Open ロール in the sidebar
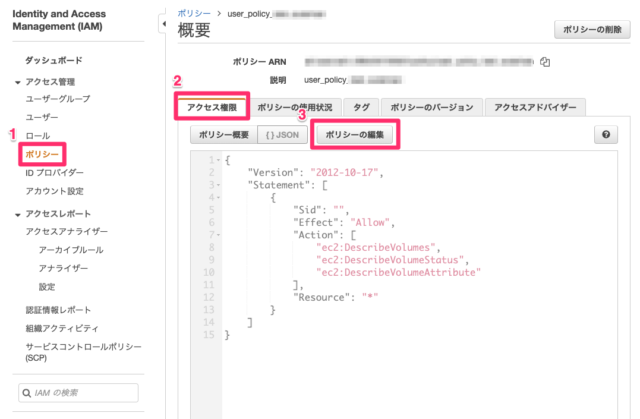The height and width of the screenshot is (419, 640). (38, 135)
